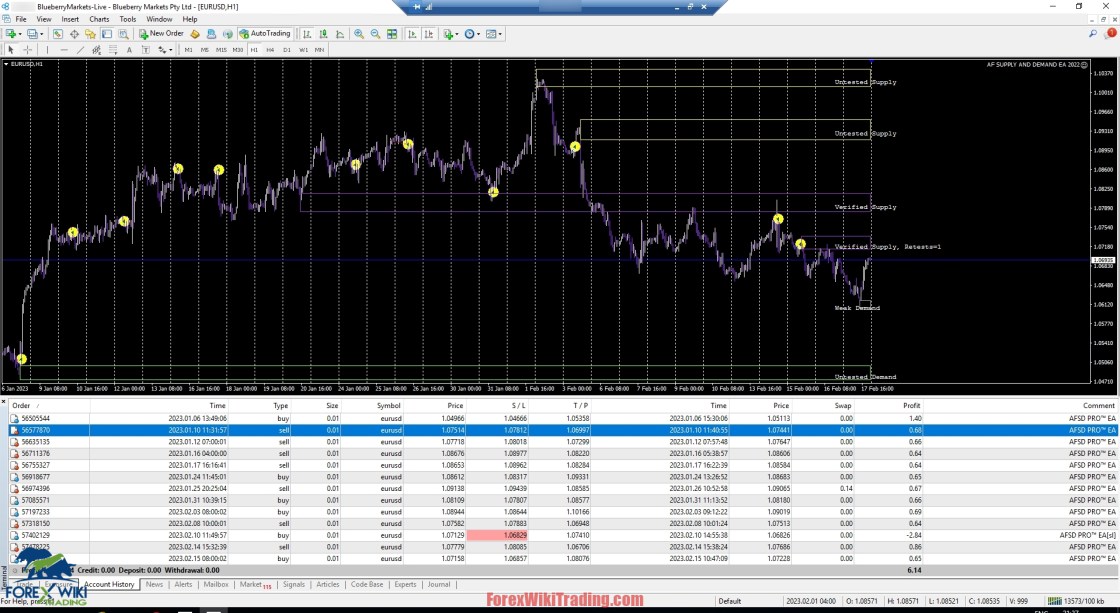Open the Charts menu

click(99, 19)
